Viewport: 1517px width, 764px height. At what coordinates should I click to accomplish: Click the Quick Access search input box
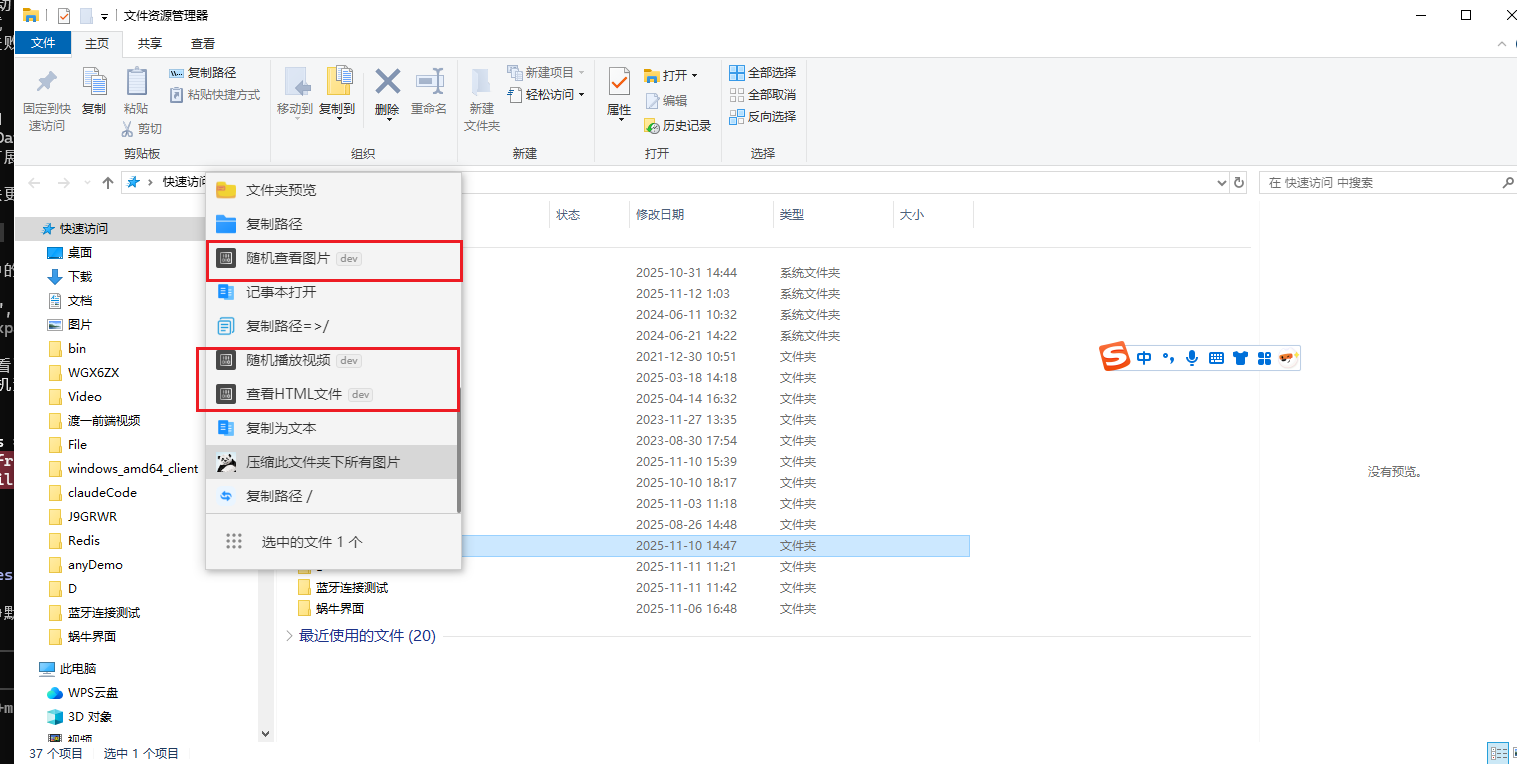coord(1380,183)
